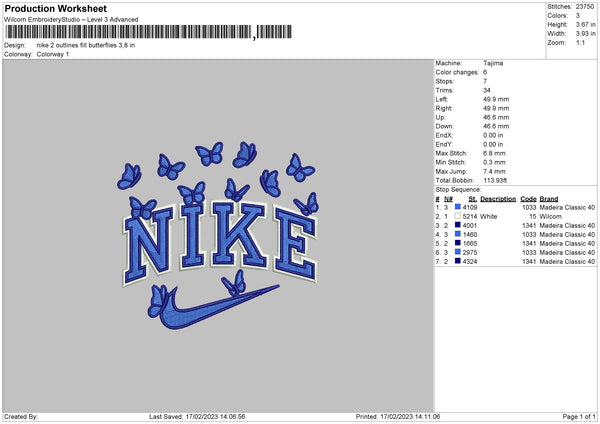Choose the navy swatch for thread 4324
Image resolution: width=600 pixels, height=424 pixels.
[x=457, y=261]
